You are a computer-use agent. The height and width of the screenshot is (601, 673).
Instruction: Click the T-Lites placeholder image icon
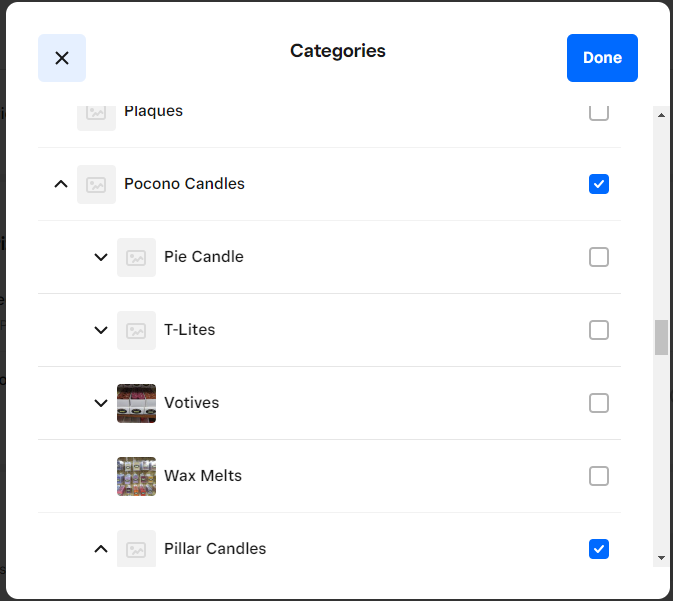coord(136,331)
